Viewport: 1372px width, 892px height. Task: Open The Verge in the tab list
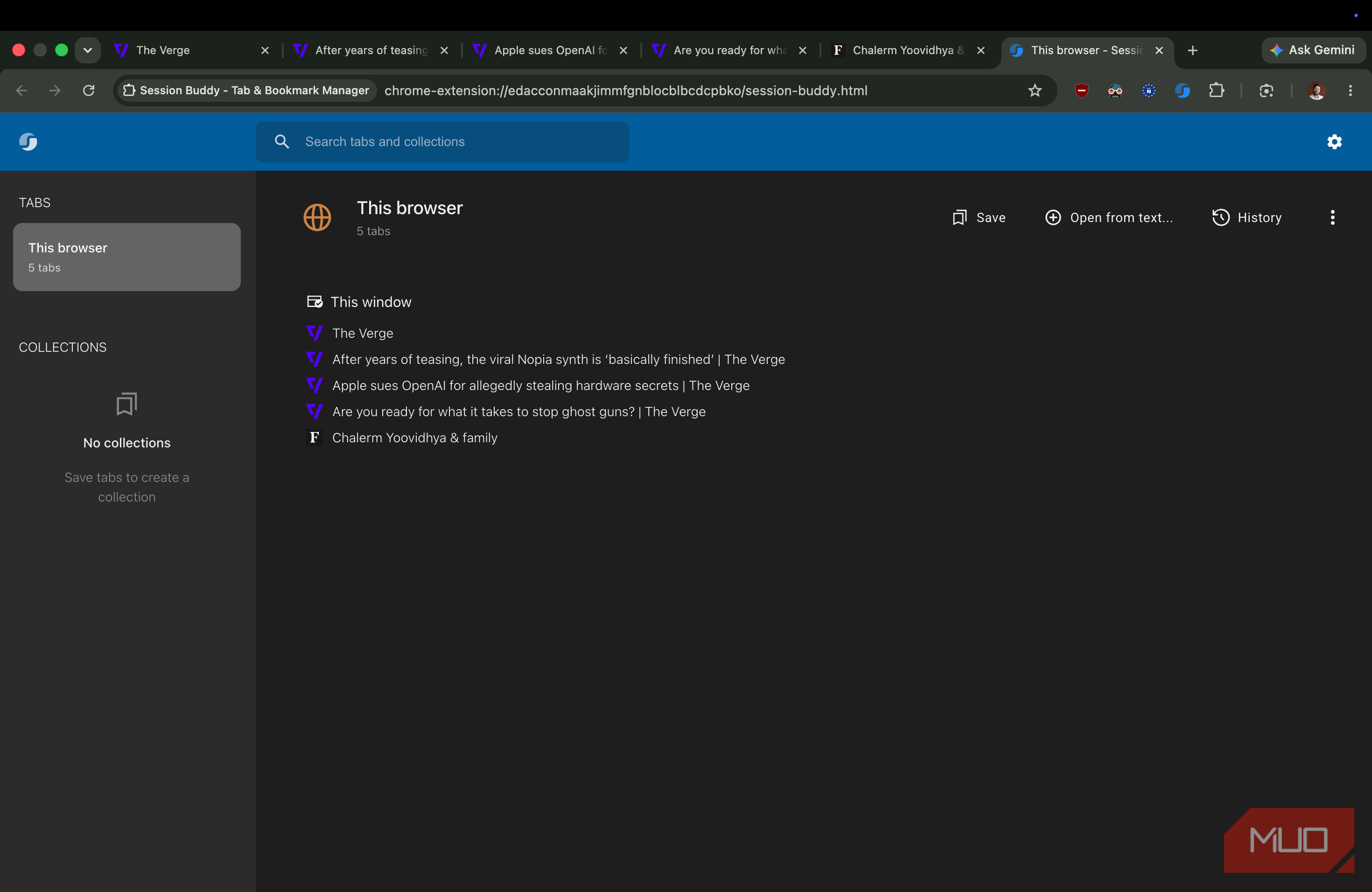coord(363,333)
